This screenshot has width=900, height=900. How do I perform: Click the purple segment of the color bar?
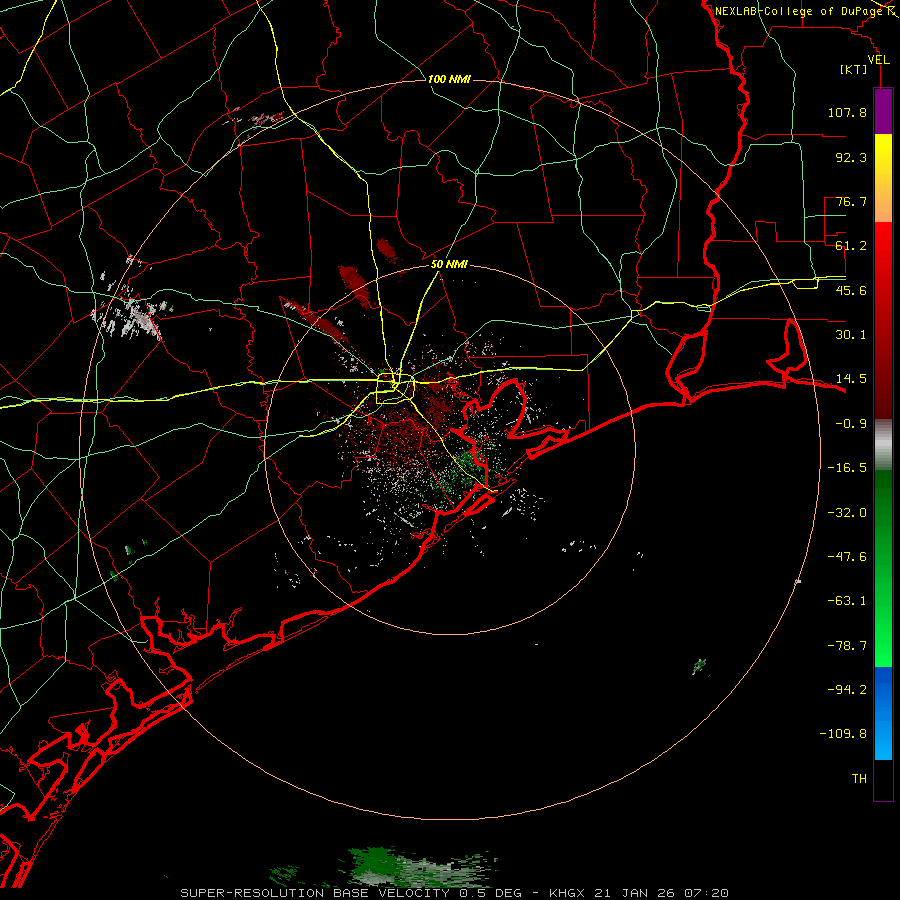(883, 111)
